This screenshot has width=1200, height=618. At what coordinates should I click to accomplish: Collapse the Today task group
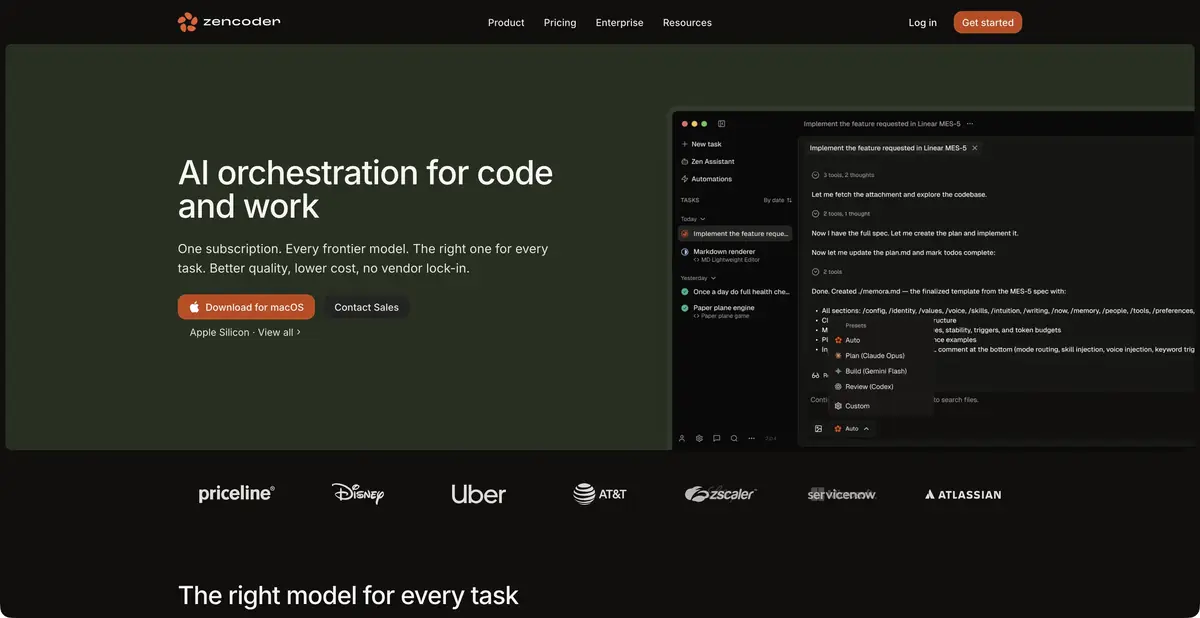point(693,218)
